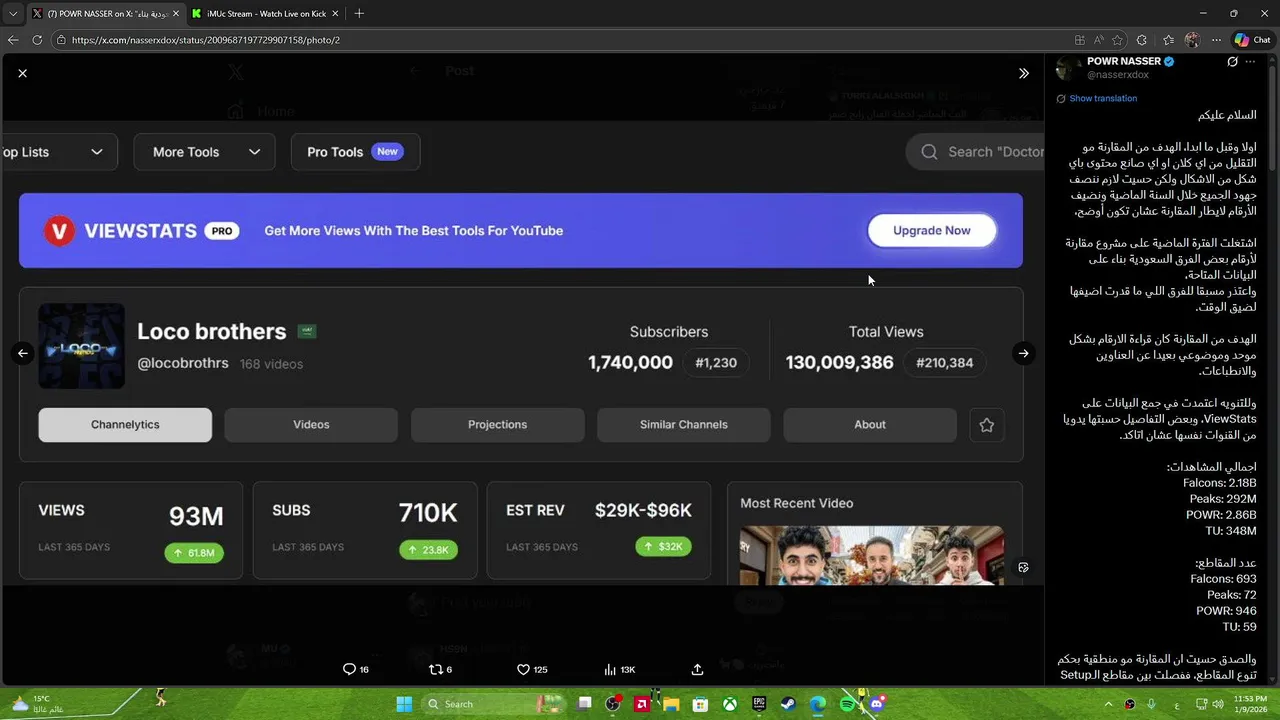Open Steam from the taskbar
The height and width of the screenshot is (720, 1280).
point(788,704)
